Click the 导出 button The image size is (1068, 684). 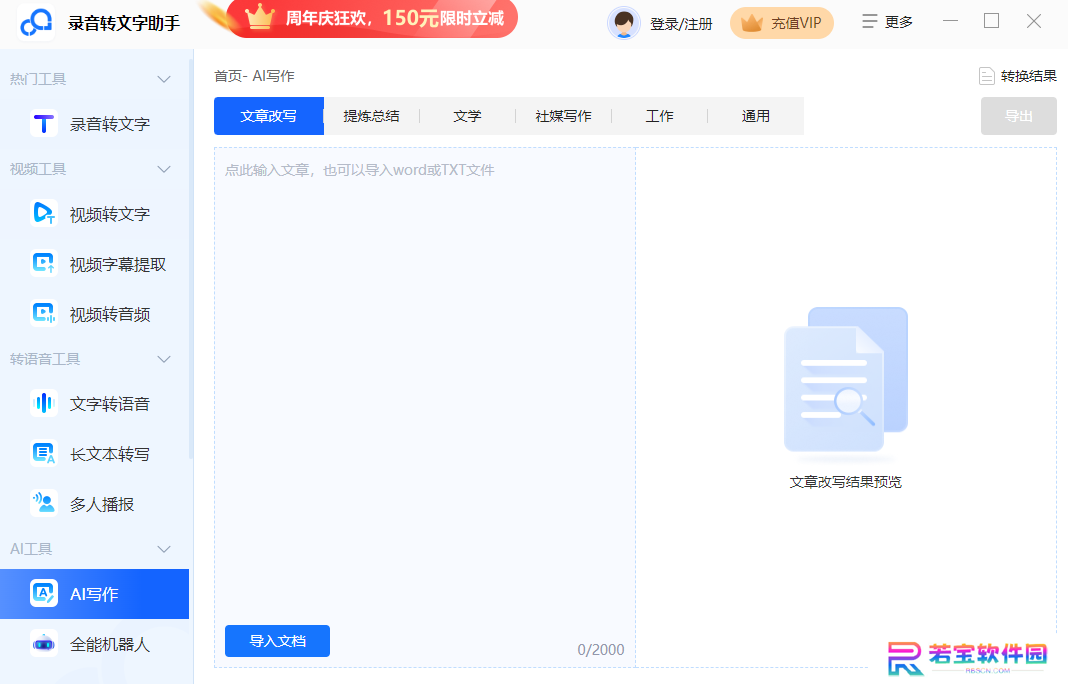click(x=1018, y=116)
